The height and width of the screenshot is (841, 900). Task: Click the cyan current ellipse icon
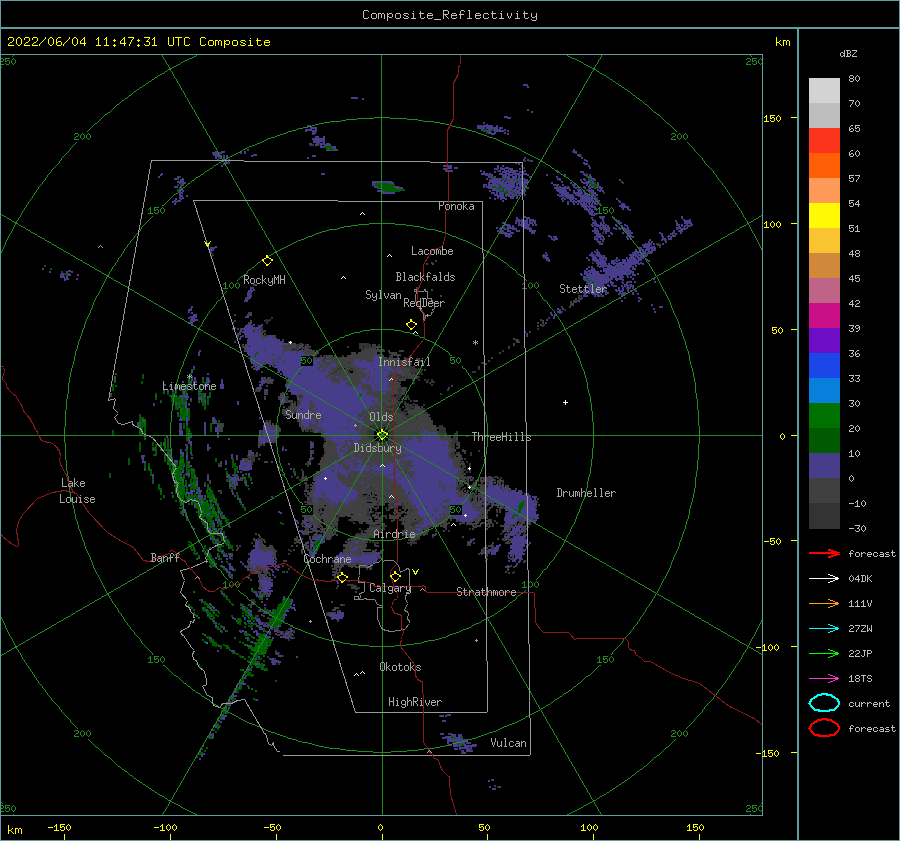tap(824, 703)
